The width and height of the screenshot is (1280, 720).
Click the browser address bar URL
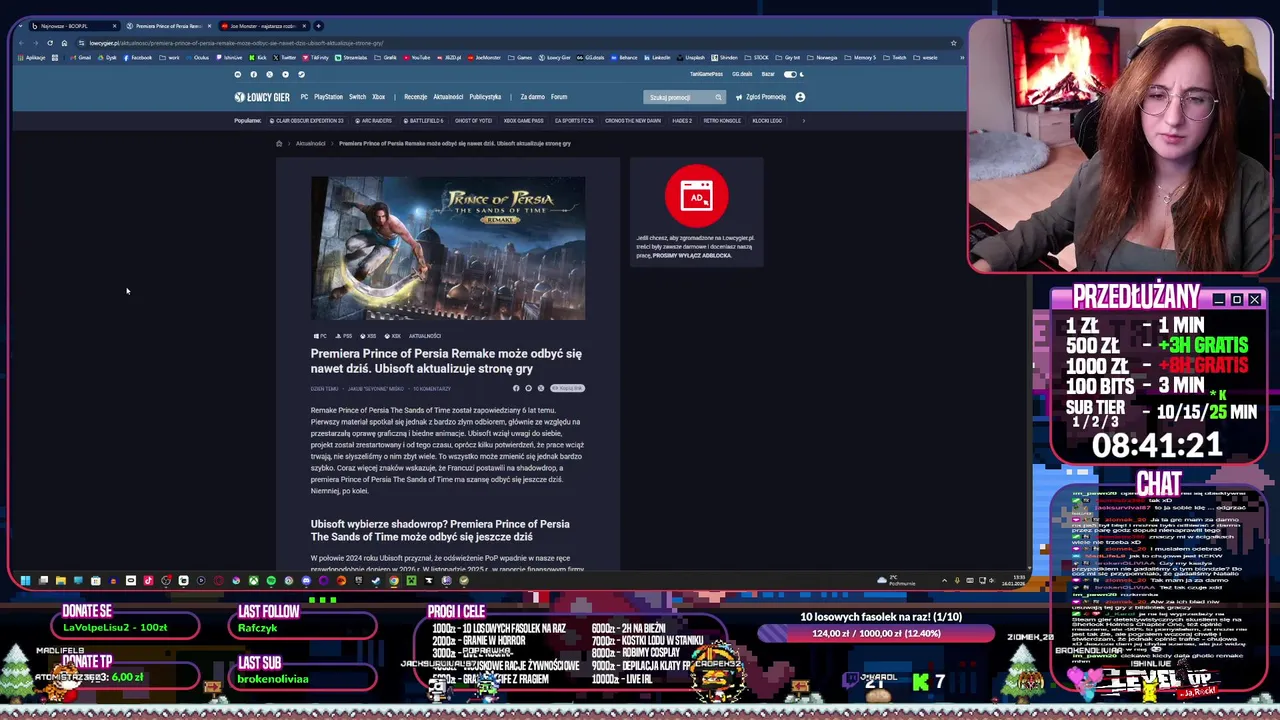click(236, 43)
